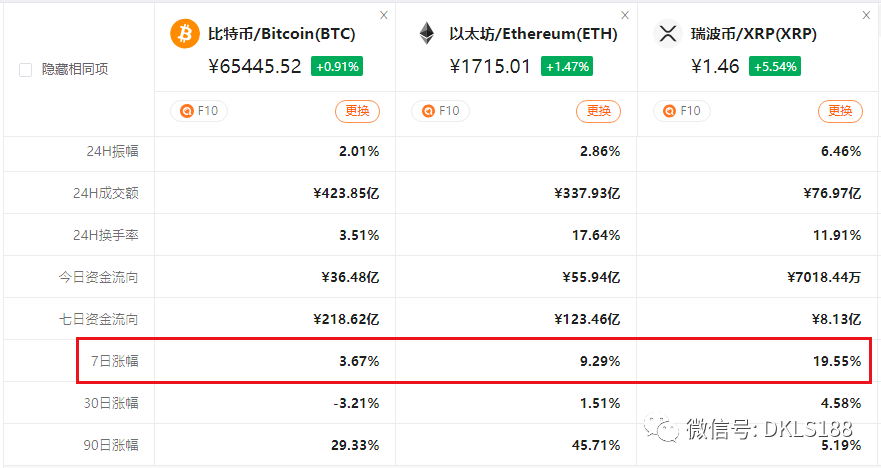Open F10 details for XRP
The image size is (881, 468).
pyautogui.click(x=682, y=111)
